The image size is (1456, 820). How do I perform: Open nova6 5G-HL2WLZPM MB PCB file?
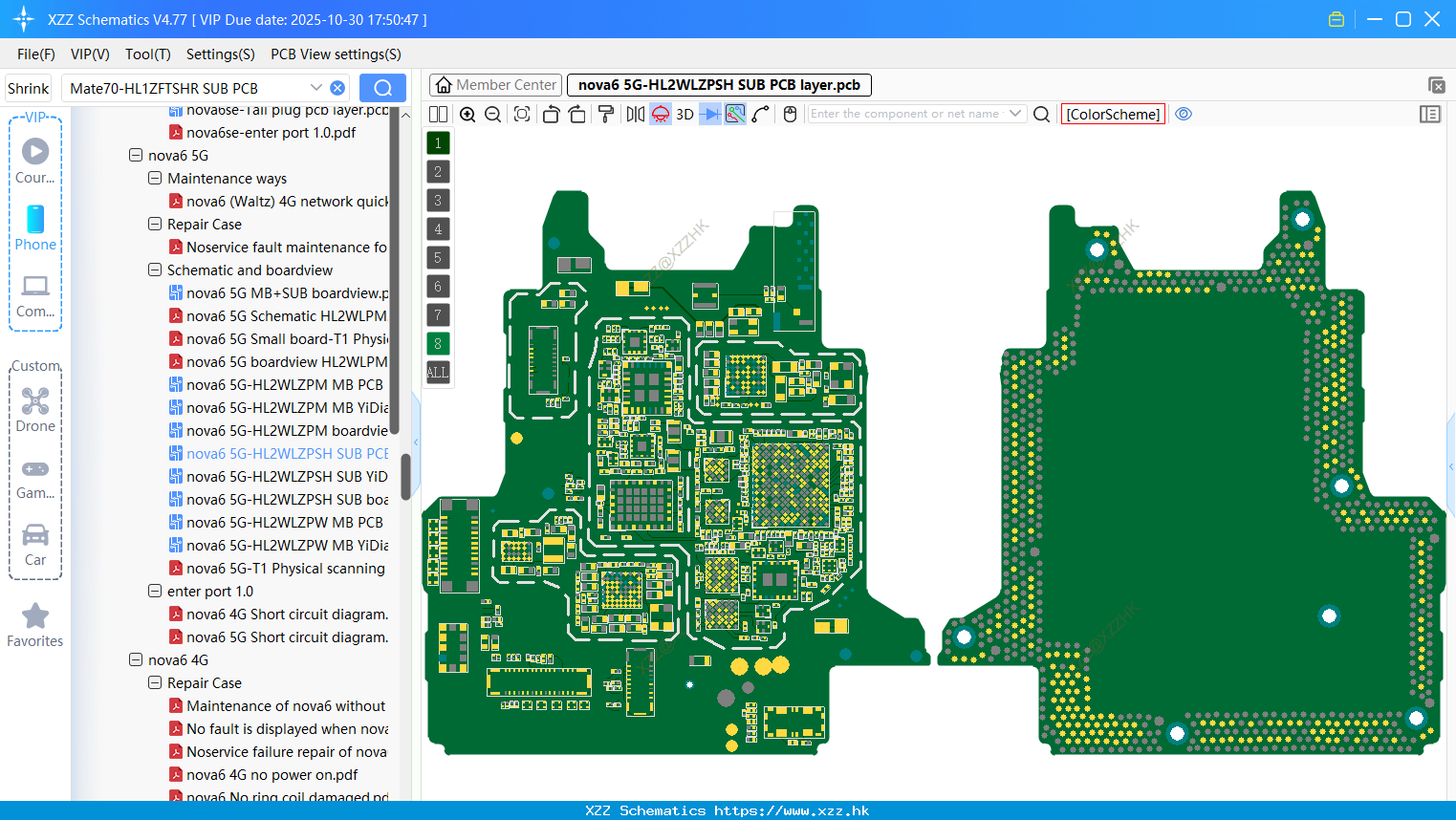coord(276,384)
